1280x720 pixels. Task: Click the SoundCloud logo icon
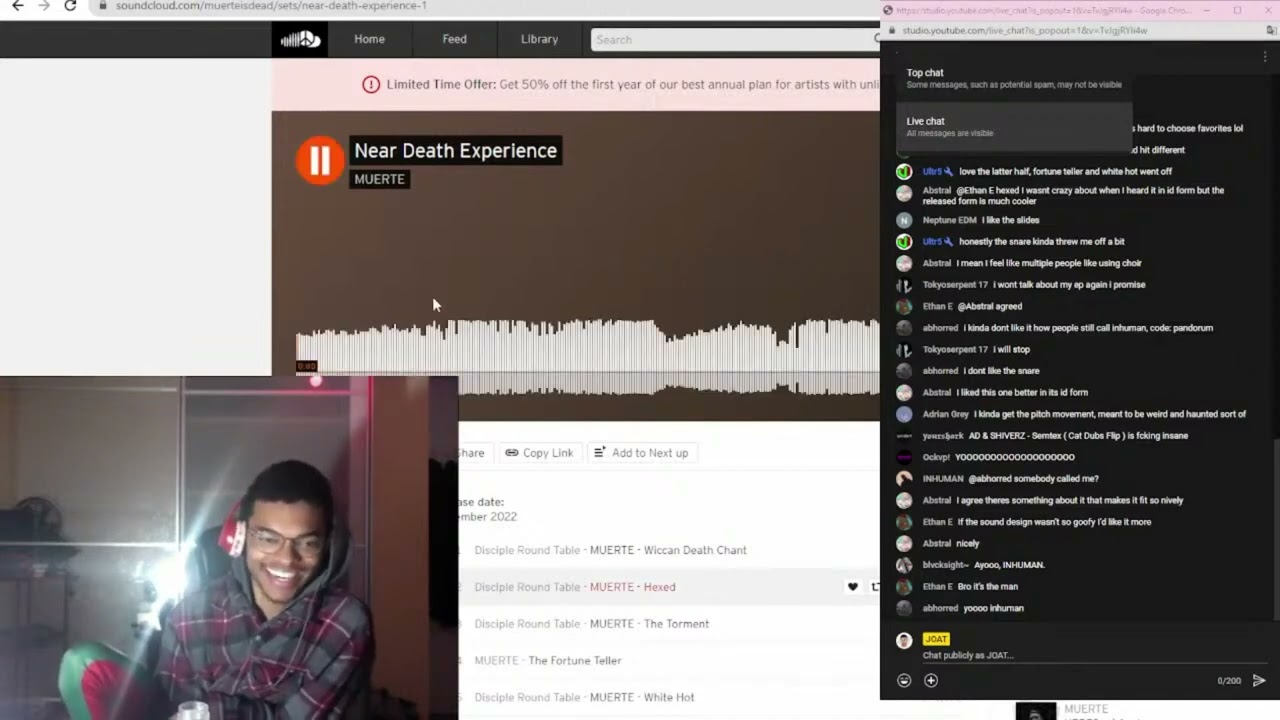(299, 39)
